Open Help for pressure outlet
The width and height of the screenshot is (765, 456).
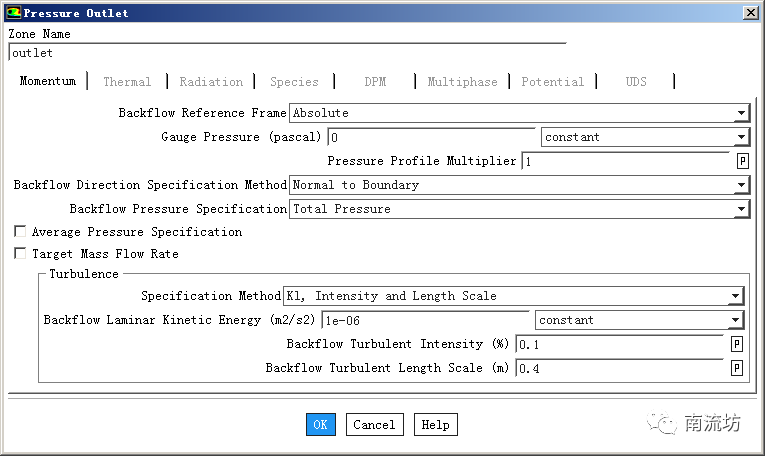coord(435,424)
